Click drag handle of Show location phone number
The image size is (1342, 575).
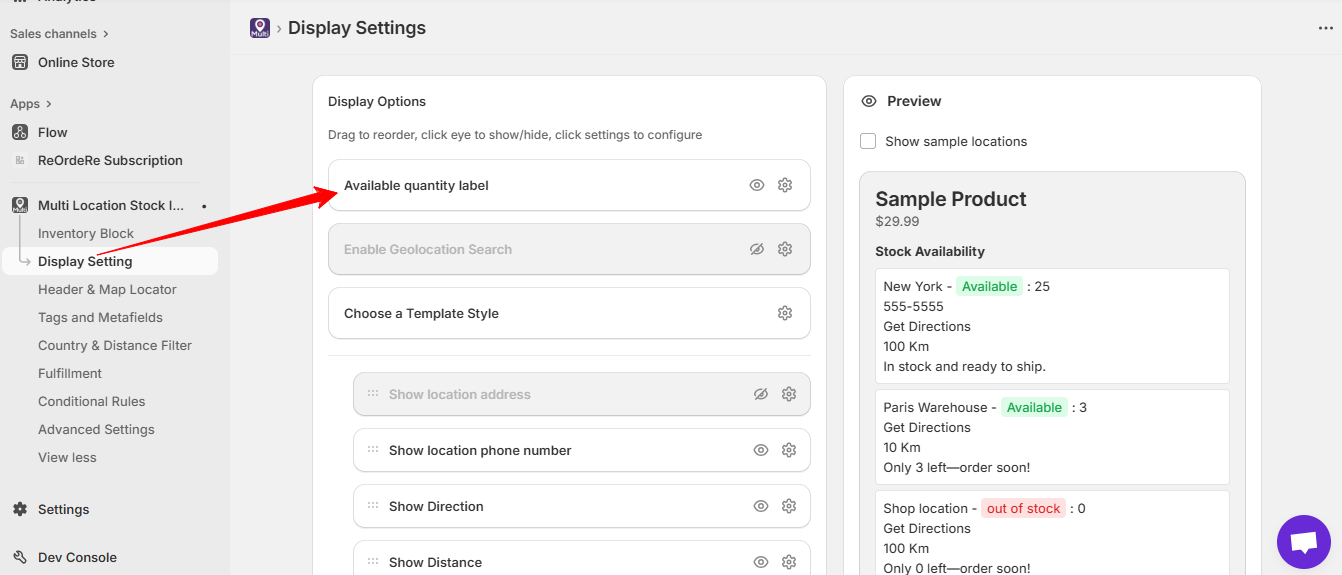(x=373, y=450)
